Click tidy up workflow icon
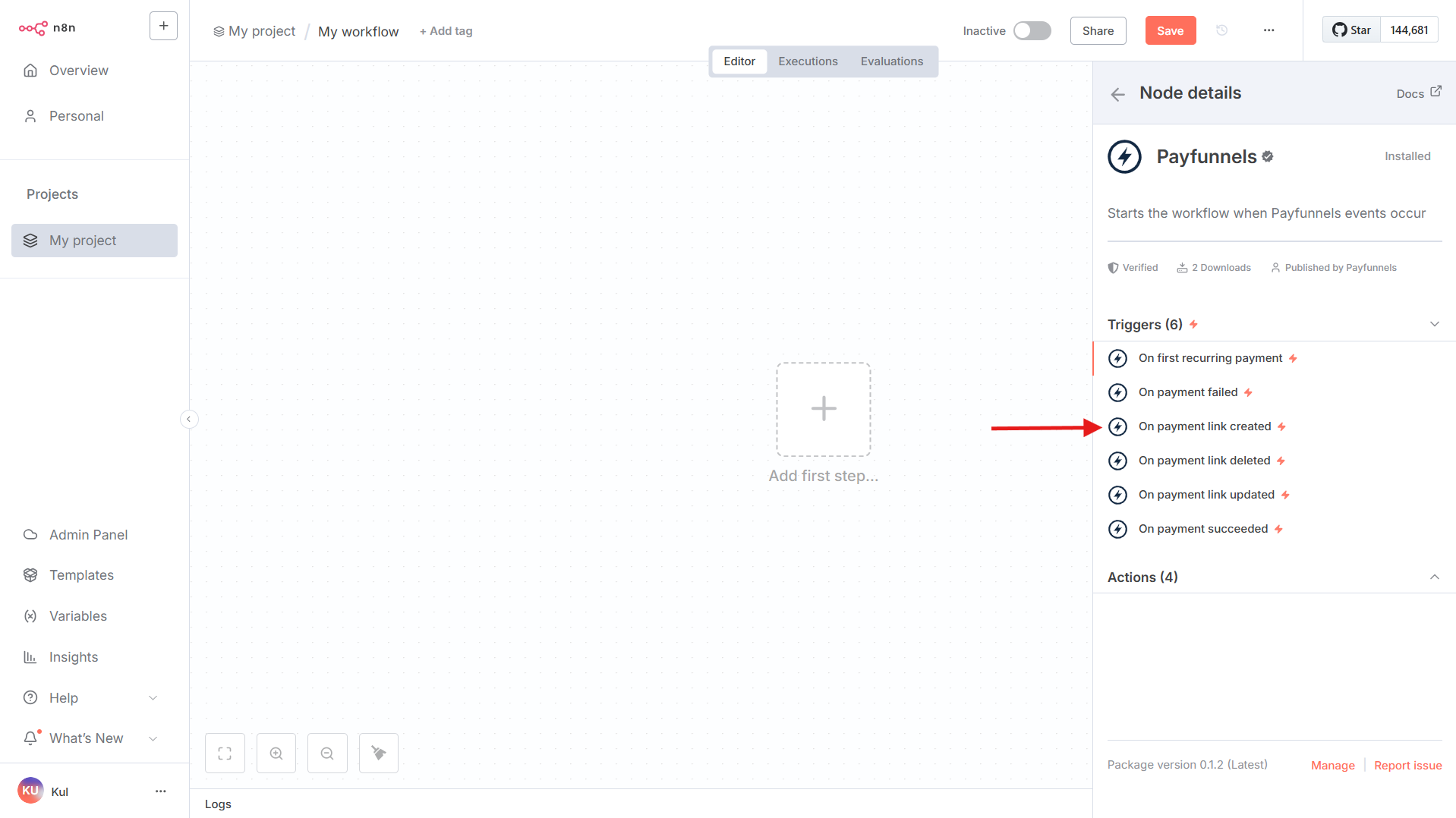The width and height of the screenshot is (1456, 818). click(x=379, y=754)
